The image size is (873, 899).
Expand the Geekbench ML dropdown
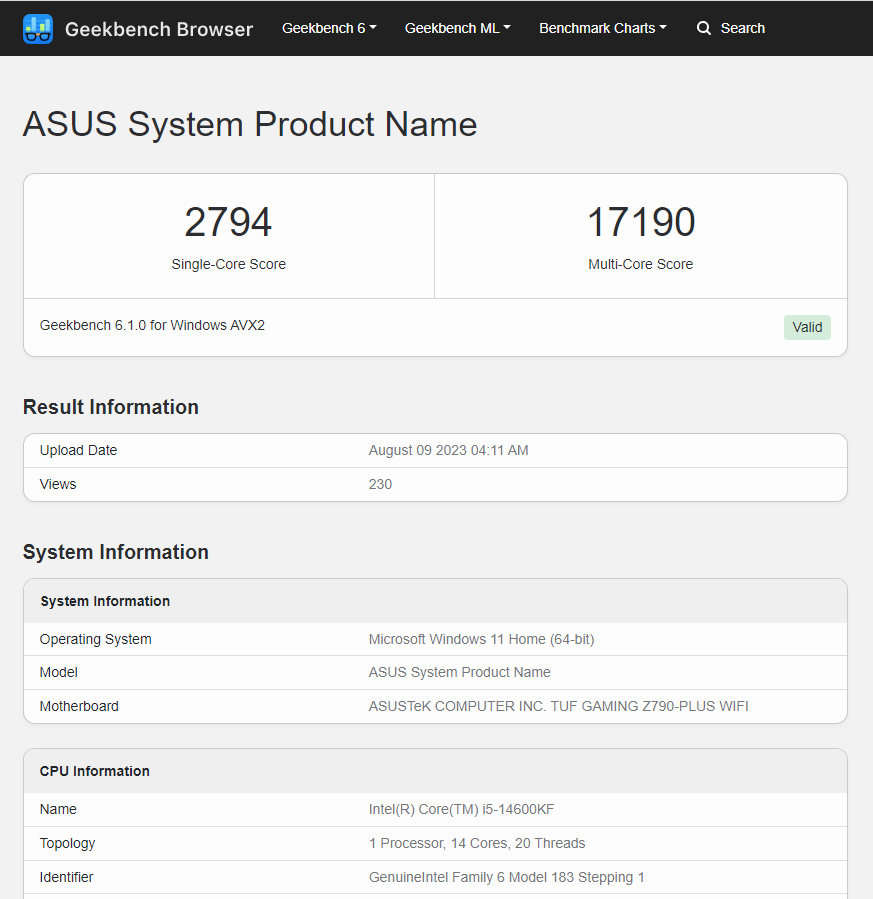(x=457, y=28)
